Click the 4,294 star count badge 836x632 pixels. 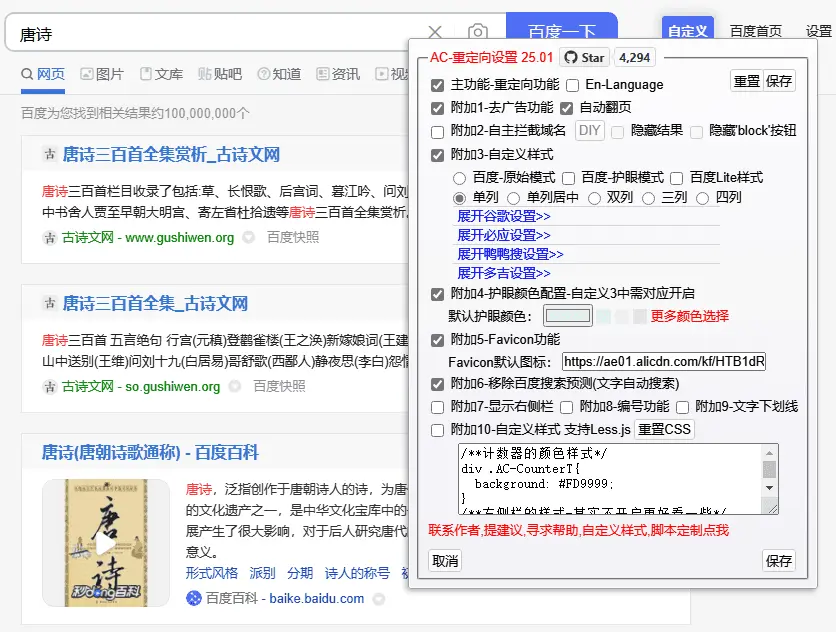tap(634, 57)
